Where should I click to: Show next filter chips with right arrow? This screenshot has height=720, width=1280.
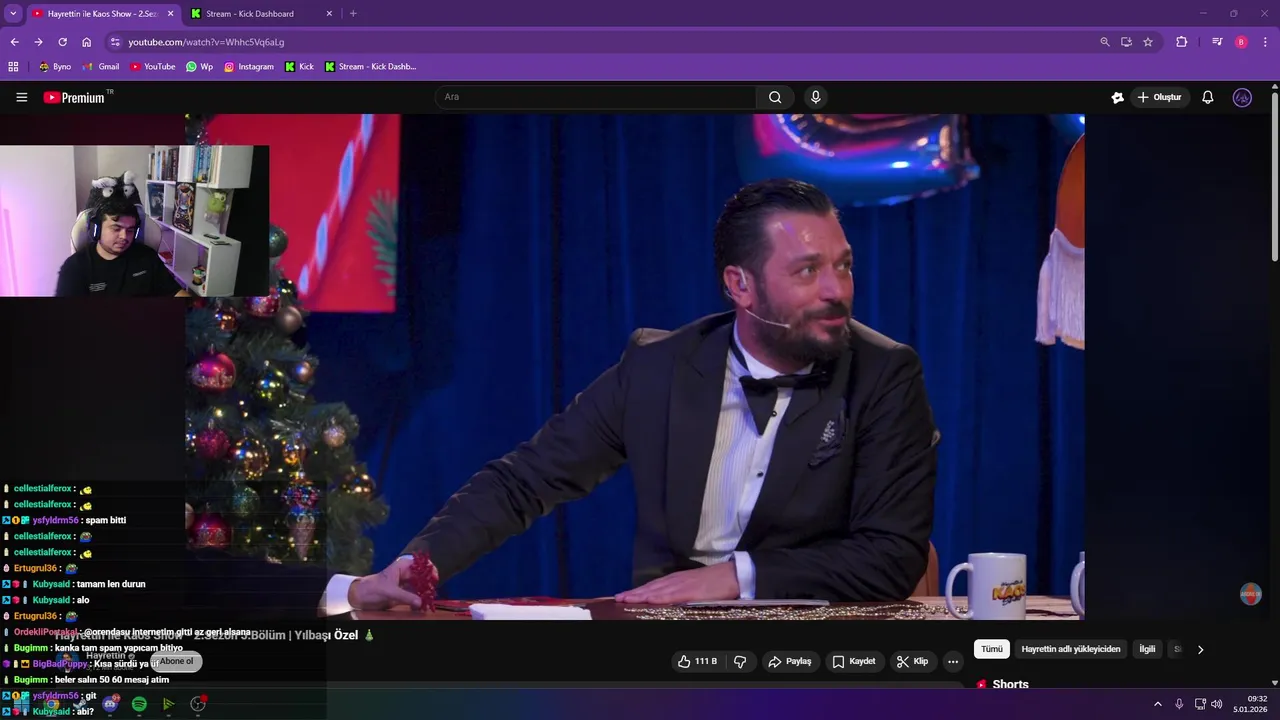click(x=1200, y=649)
